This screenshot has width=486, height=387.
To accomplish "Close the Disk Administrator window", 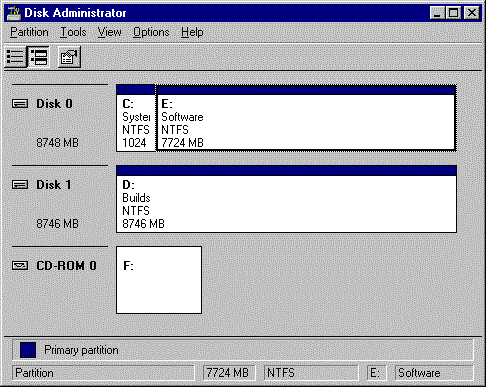I will coord(472,13).
